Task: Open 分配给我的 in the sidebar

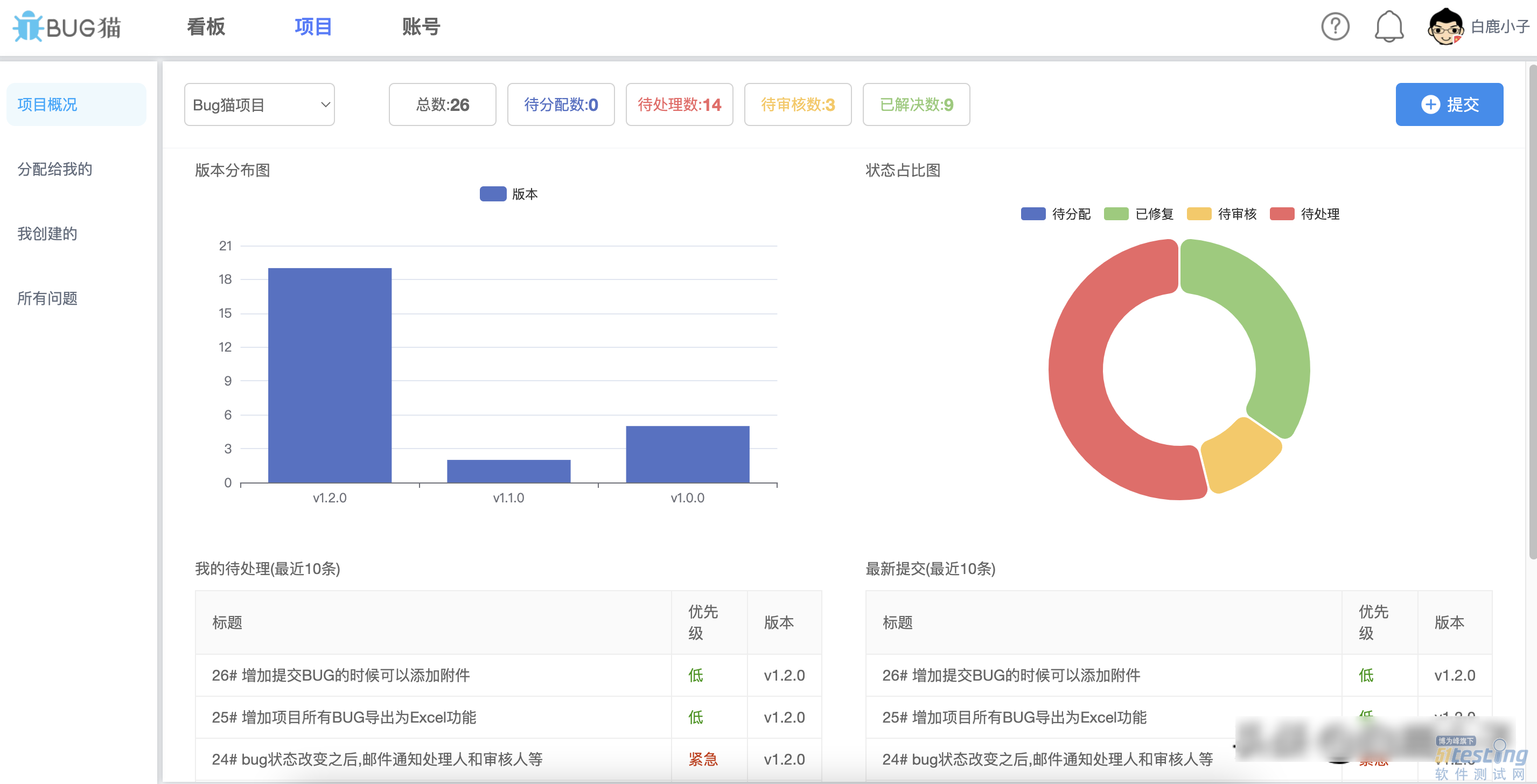Action: pos(55,169)
